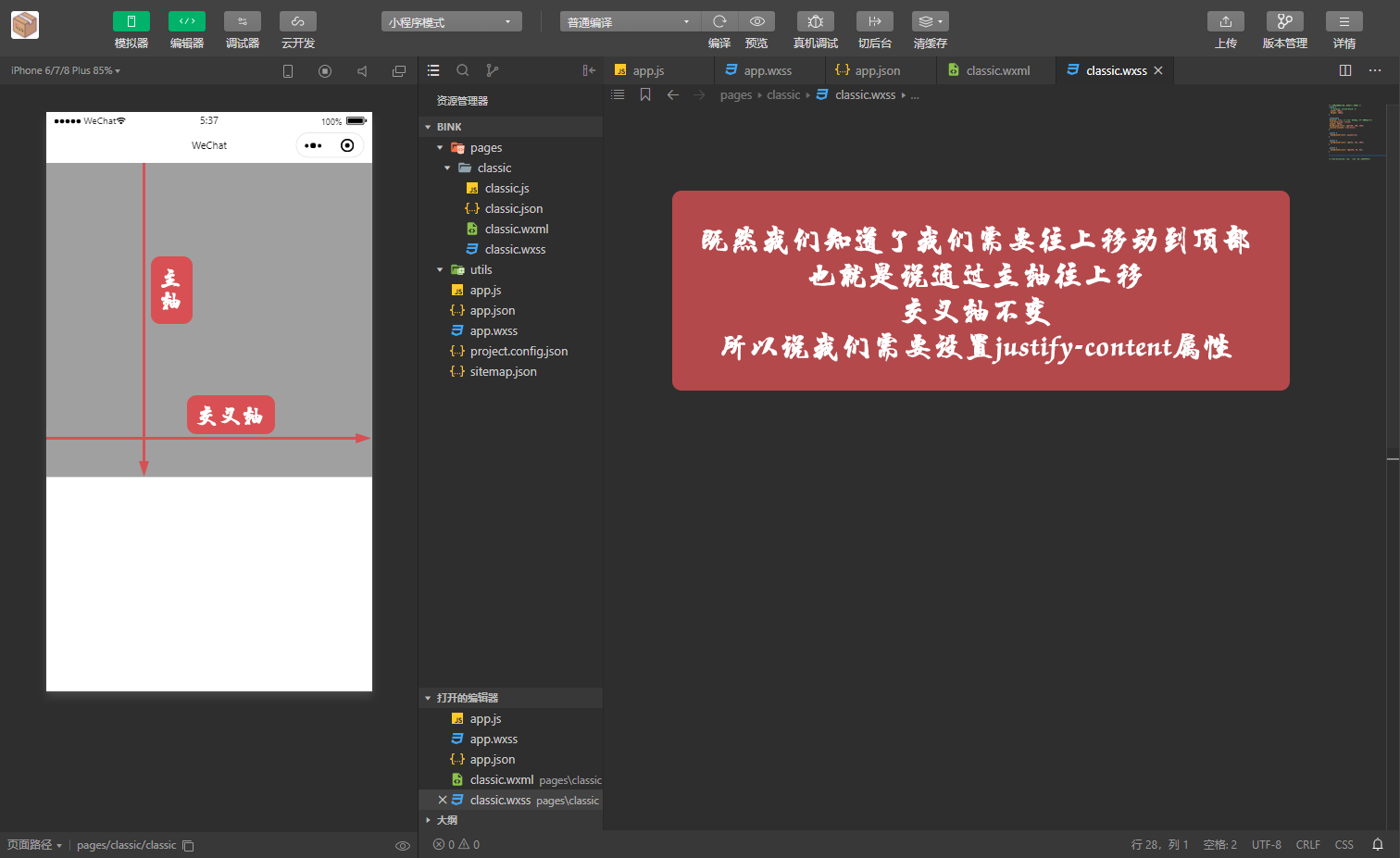This screenshot has width=1400, height=858.
Task: Mute simulator audio via speaker icon
Action: 362,69
